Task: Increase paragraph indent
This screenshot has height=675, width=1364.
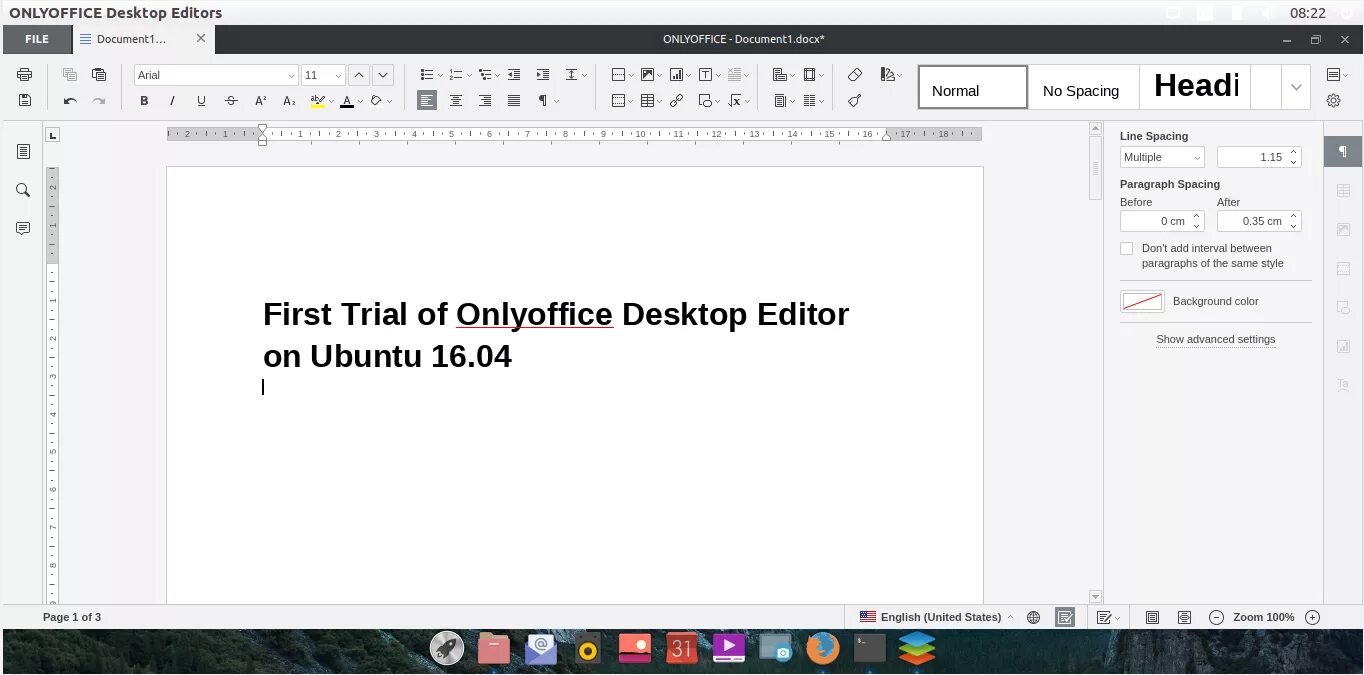Action: (x=543, y=75)
